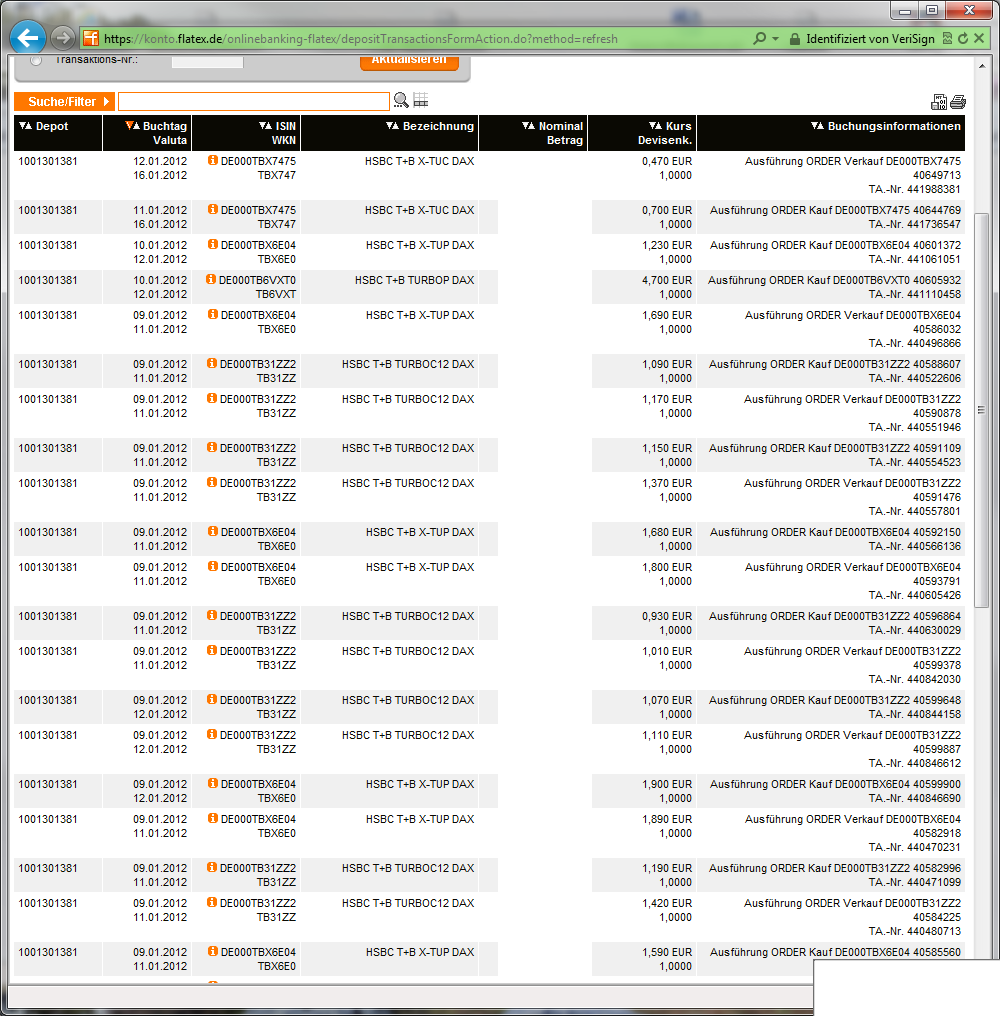This screenshot has width=1000, height=1016.
Task: Click the flatex favicon in the address bar
Action: point(91,38)
